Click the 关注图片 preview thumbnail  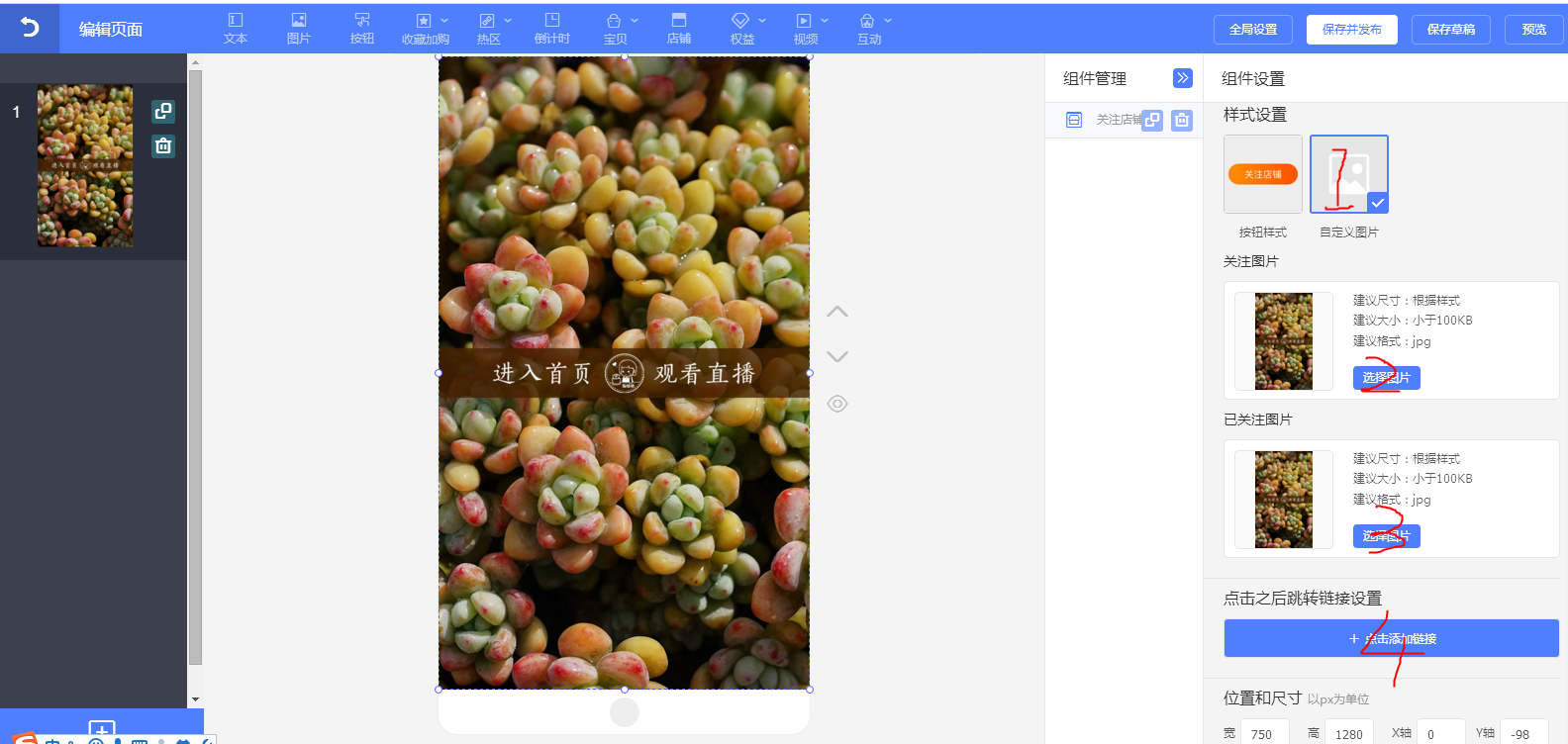click(1284, 341)
